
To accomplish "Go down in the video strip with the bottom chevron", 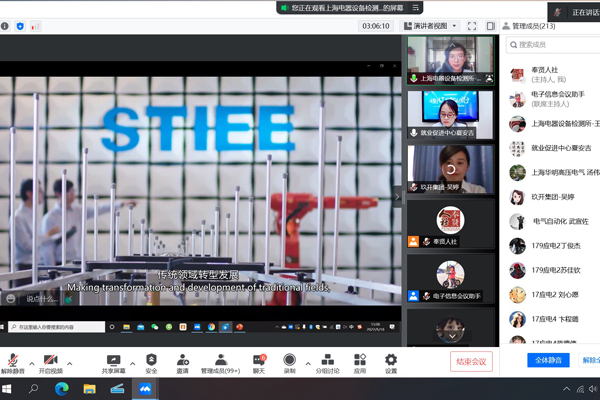I will click(x=452, y=336).
